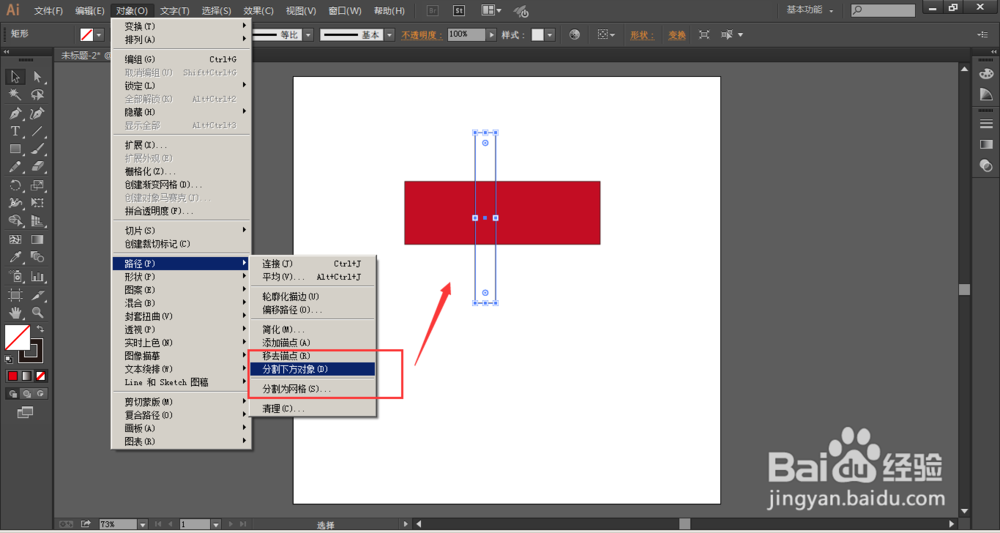Select the Scale tool

[38, 186]
